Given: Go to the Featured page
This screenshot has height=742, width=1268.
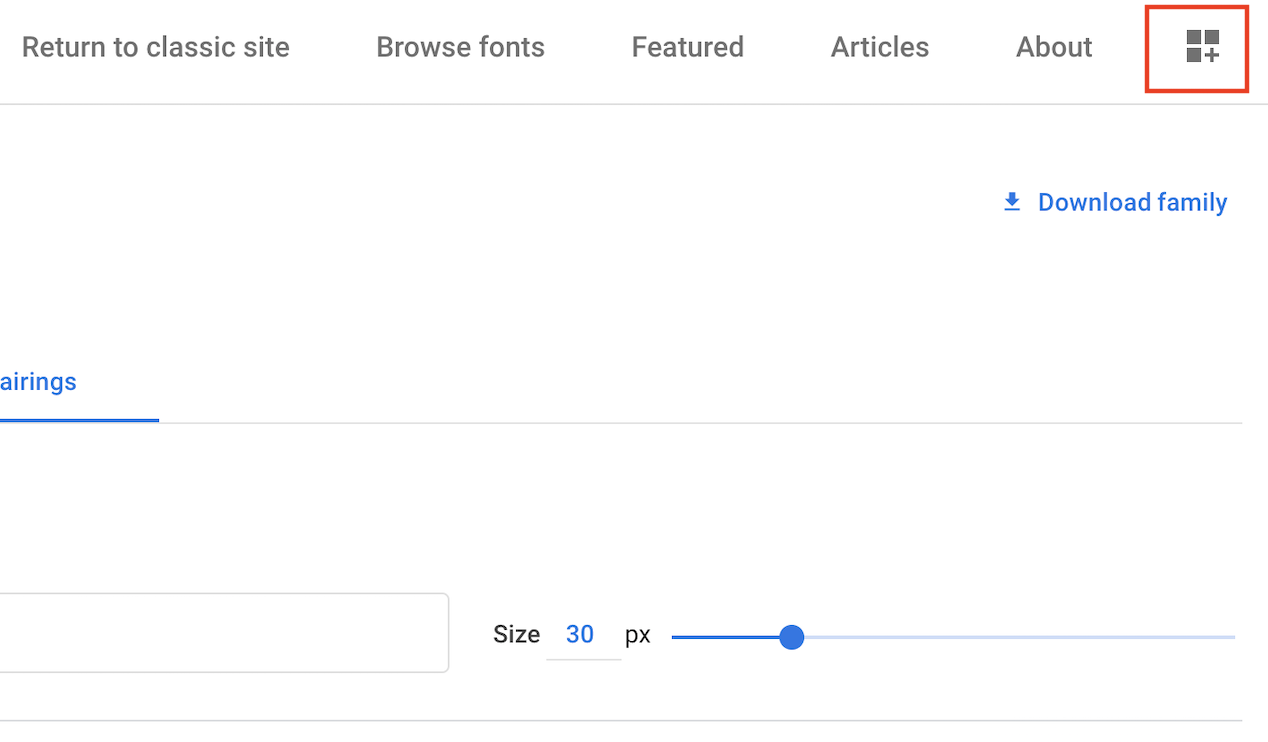Looking at the screenshot, I should 688,47.
